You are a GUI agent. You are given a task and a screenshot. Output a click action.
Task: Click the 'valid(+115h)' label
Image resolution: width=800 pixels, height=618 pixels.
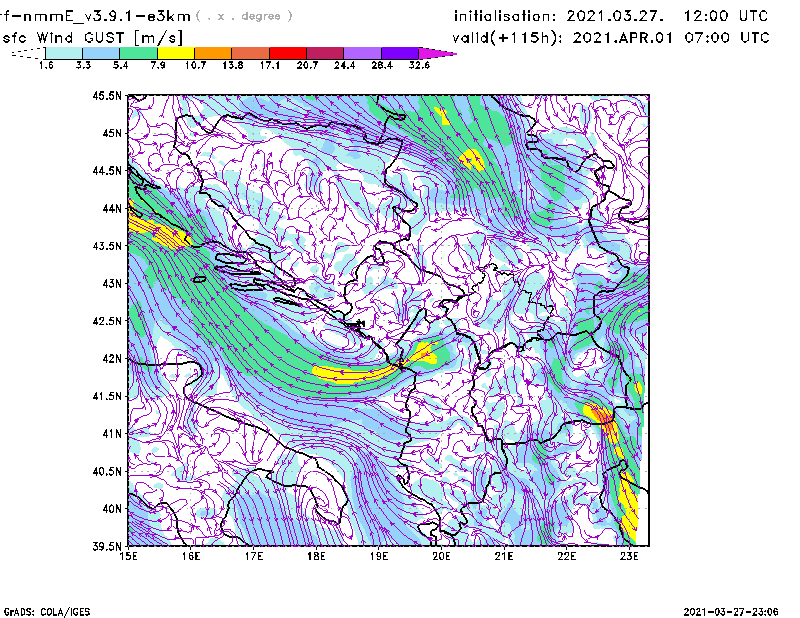pos(506,38)
